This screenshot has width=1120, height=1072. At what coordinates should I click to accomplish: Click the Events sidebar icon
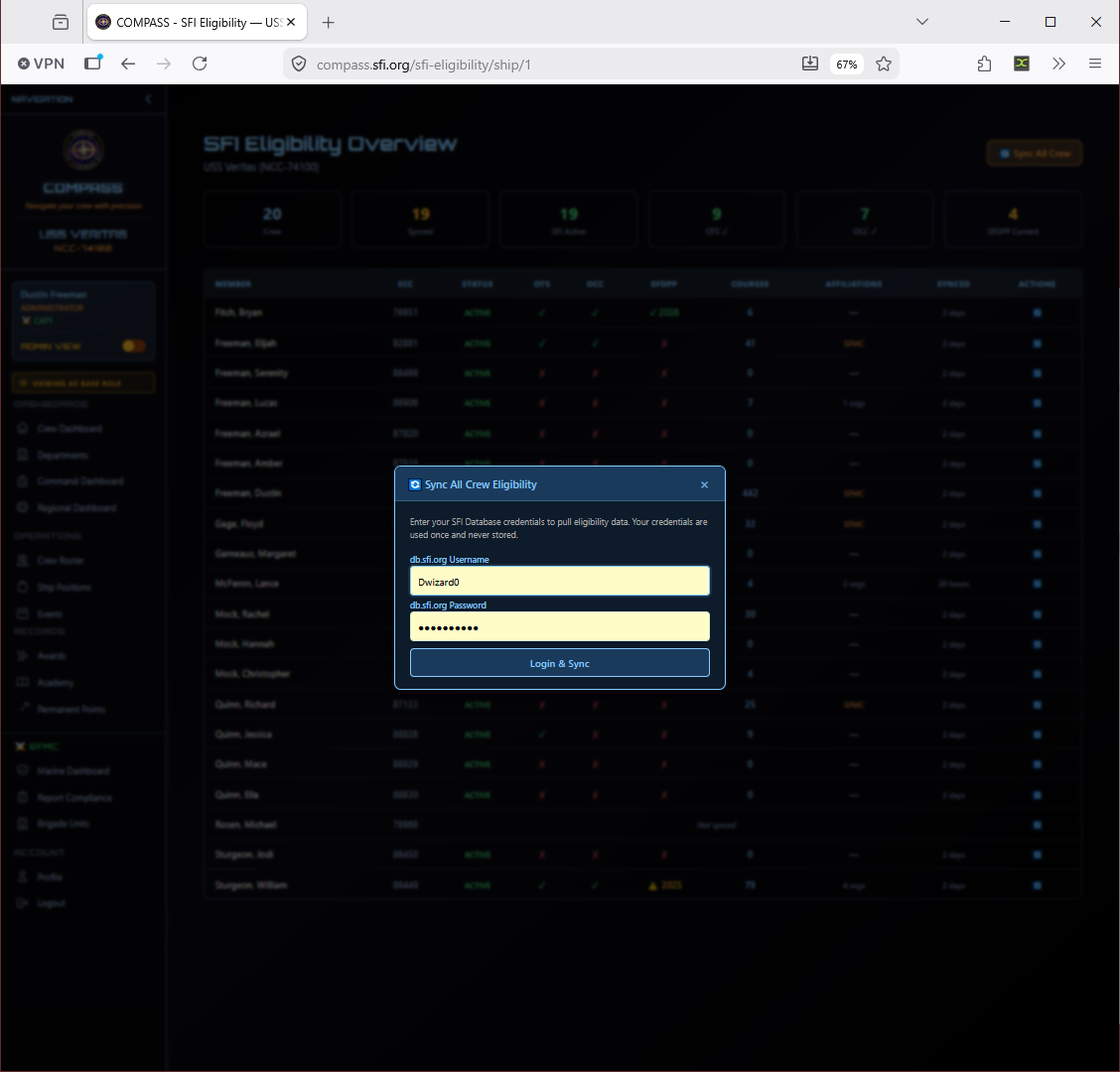click(x=23, y=613)
